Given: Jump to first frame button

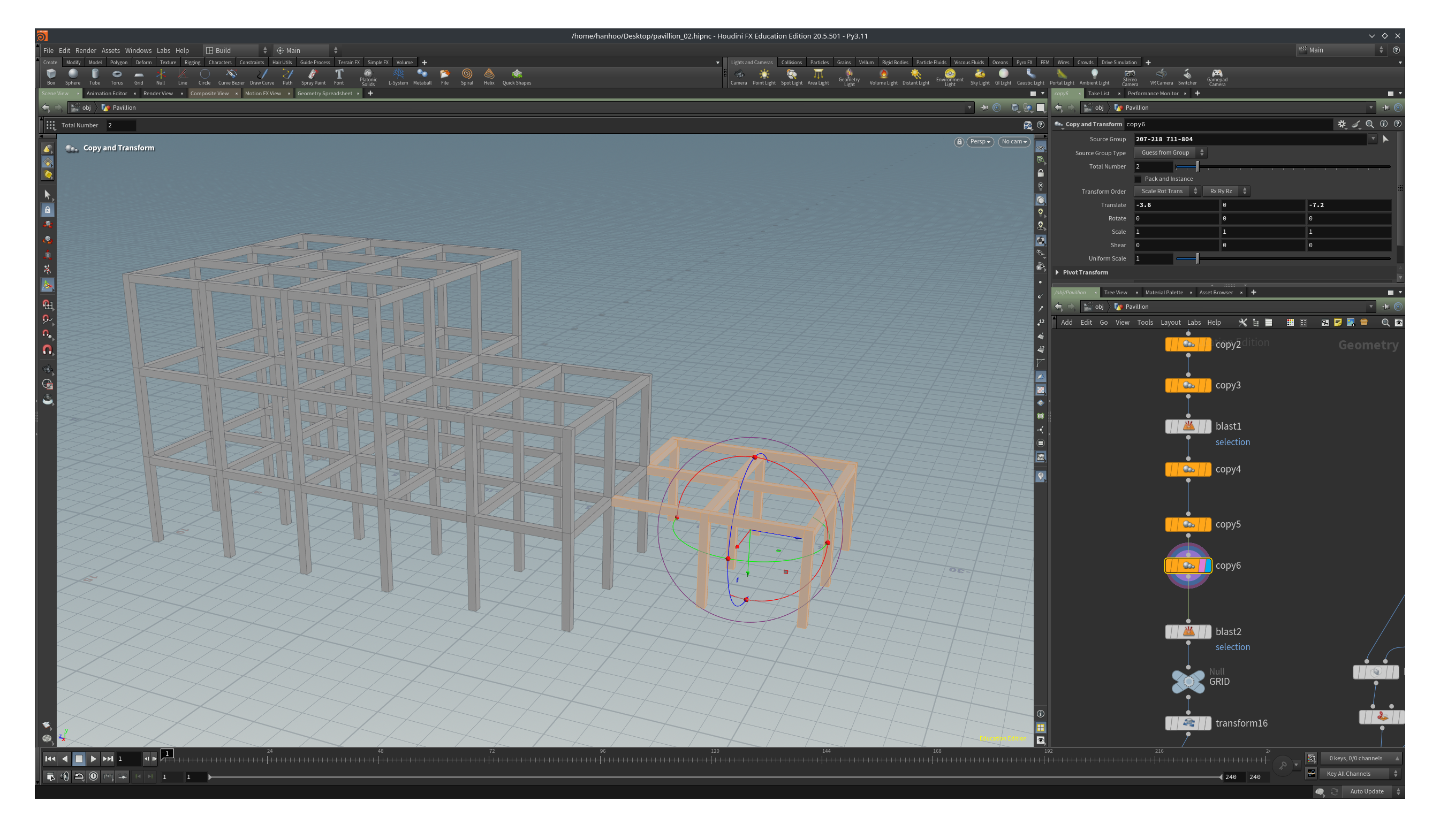Looking at the screenshot, I should pyautogui.click(x=50, y=759).
